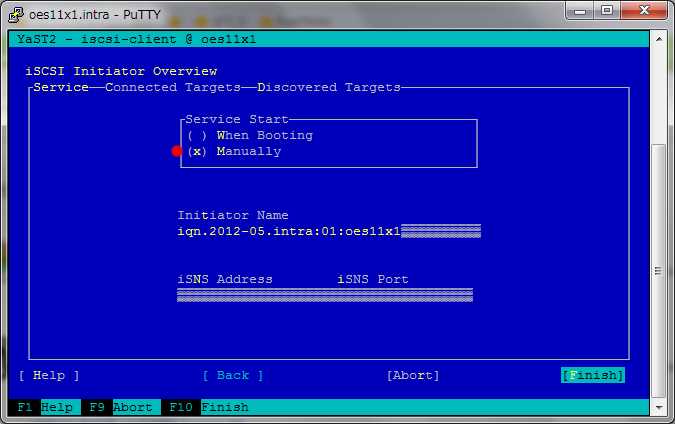Close the PuTTY window
675x424 pixels.
(x=644, y=11)
